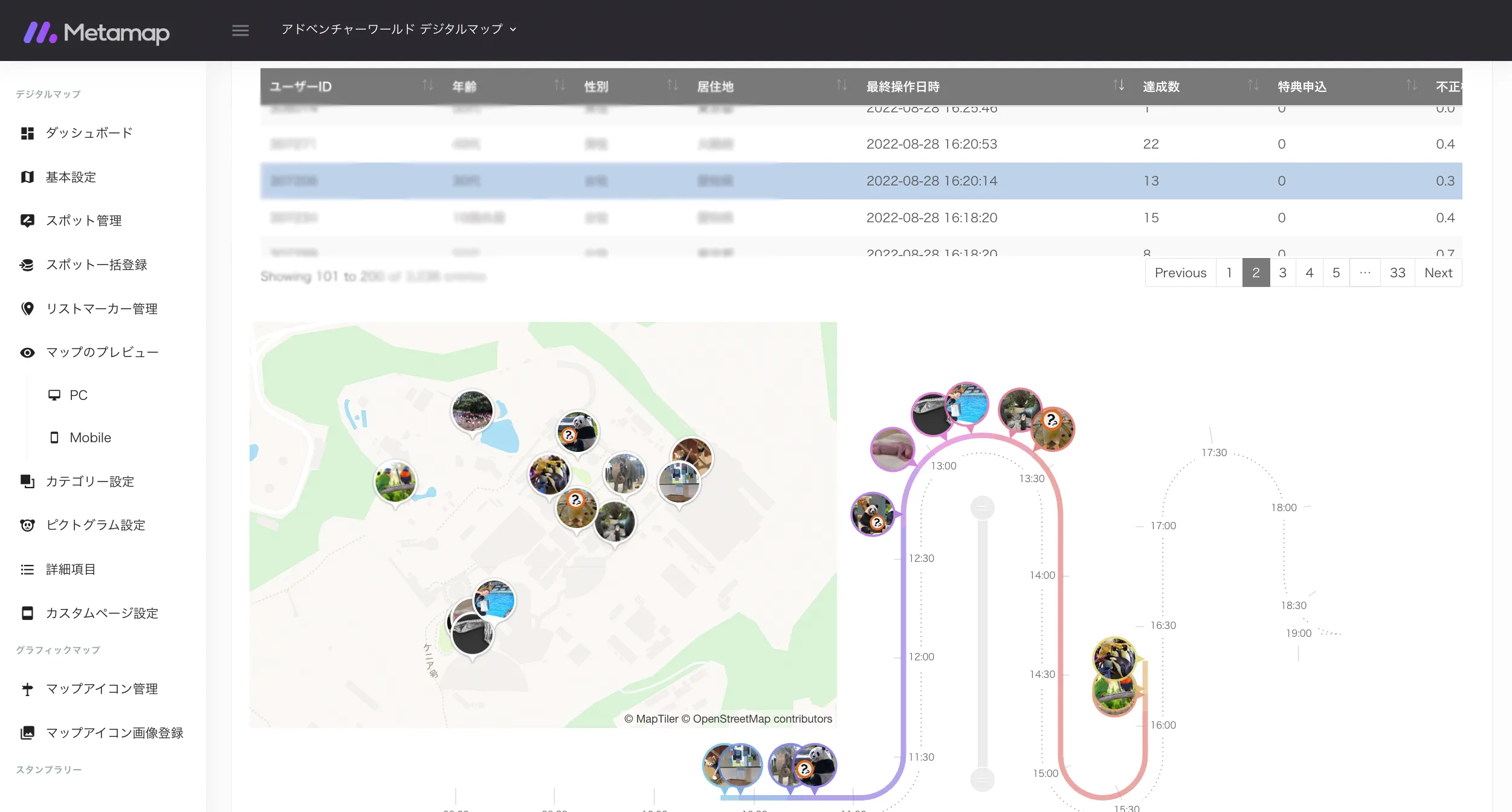Go to page 33 in pagination
Image resolution: width=1512 pixels, height=812 pixels.
point(1397,272)
